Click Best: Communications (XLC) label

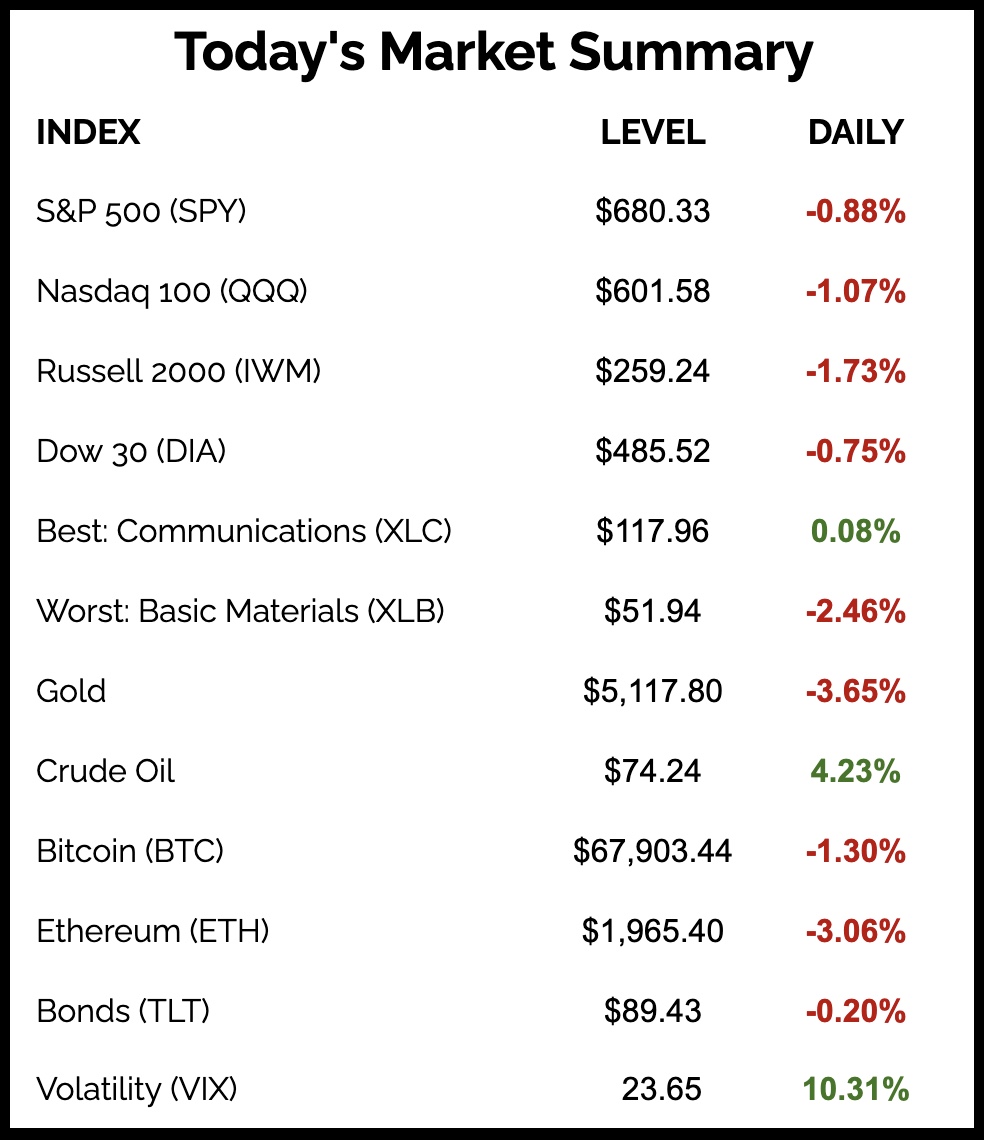244,531
